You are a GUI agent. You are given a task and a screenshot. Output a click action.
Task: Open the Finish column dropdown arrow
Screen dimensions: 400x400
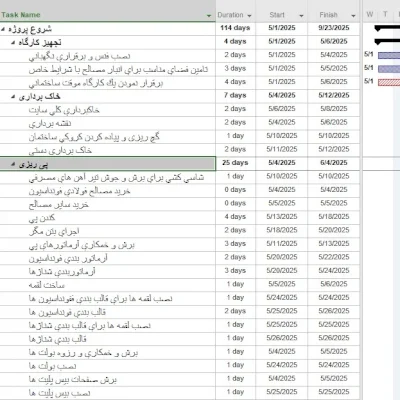click(353, 16)
